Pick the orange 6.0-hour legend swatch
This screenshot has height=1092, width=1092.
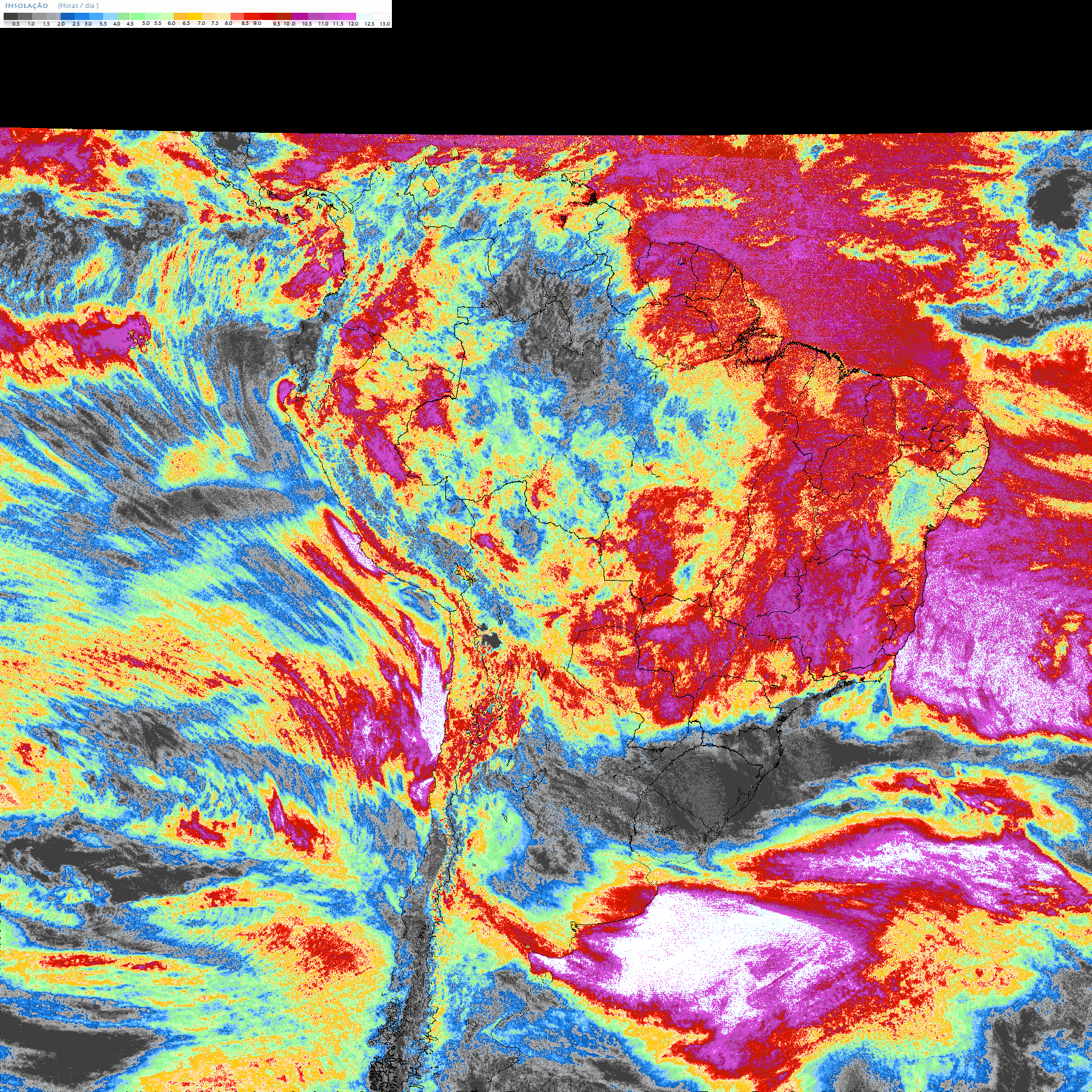(181, 16)
